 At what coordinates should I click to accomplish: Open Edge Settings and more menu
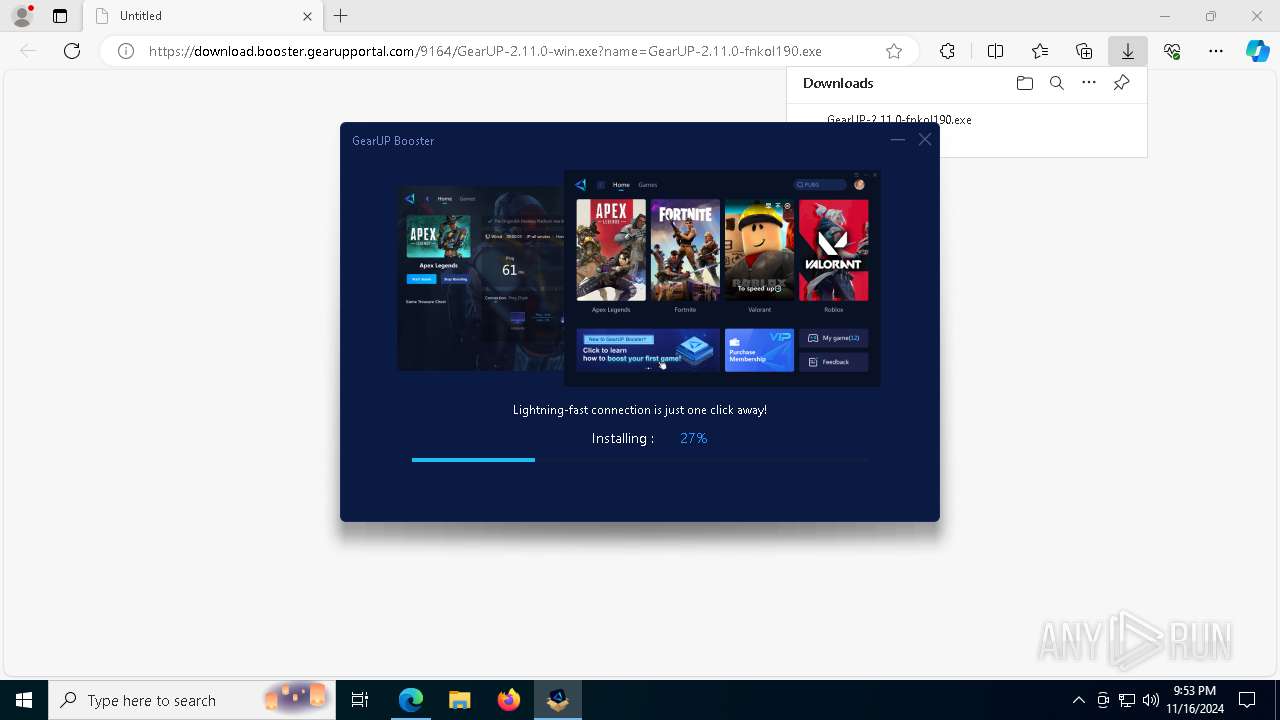(1216, 51)
